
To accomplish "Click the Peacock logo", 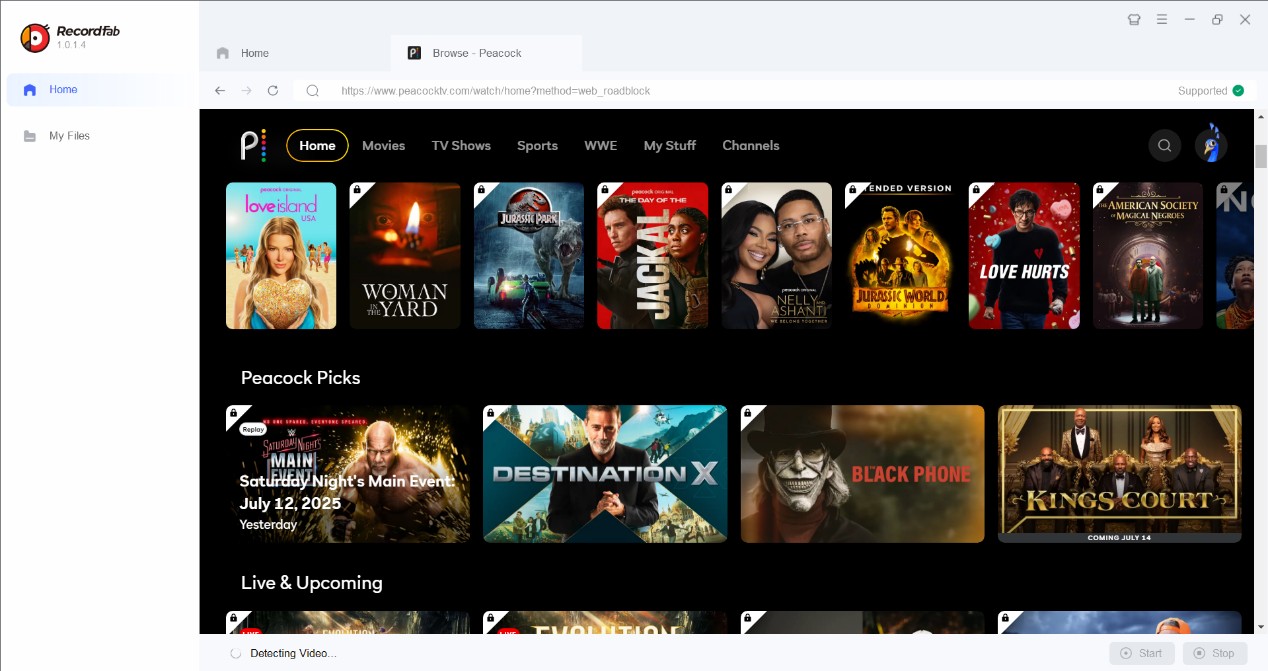I will click(253, 145).
